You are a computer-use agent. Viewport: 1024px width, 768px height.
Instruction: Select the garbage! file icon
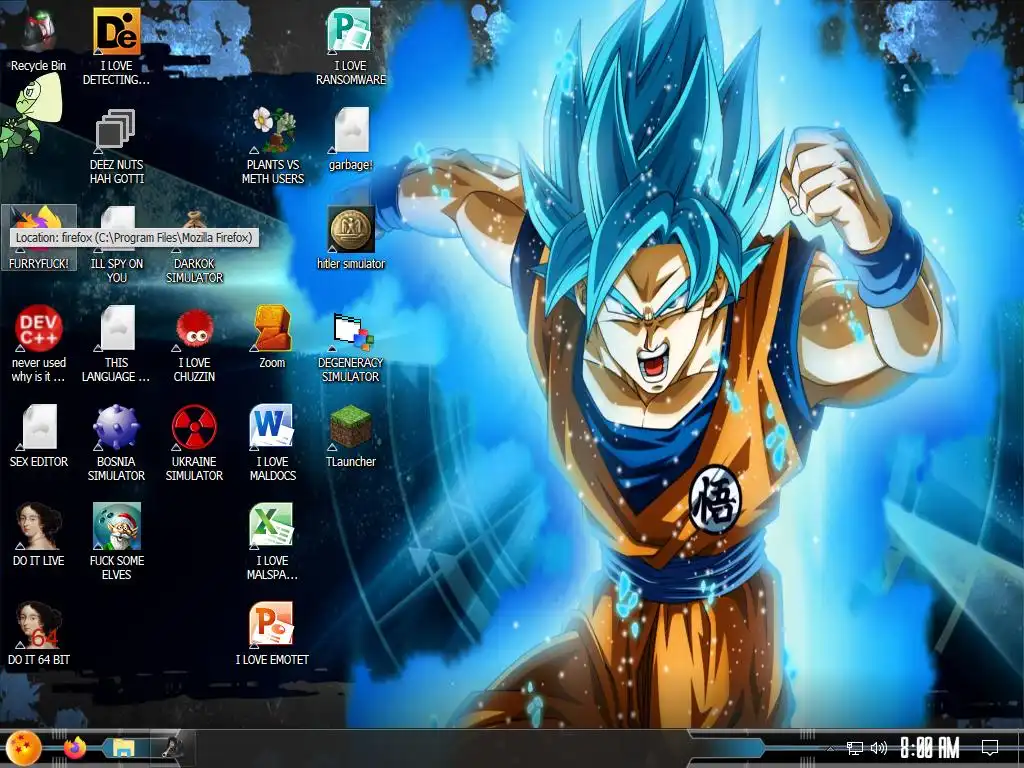pyautogui.click(x=351, y=130)
